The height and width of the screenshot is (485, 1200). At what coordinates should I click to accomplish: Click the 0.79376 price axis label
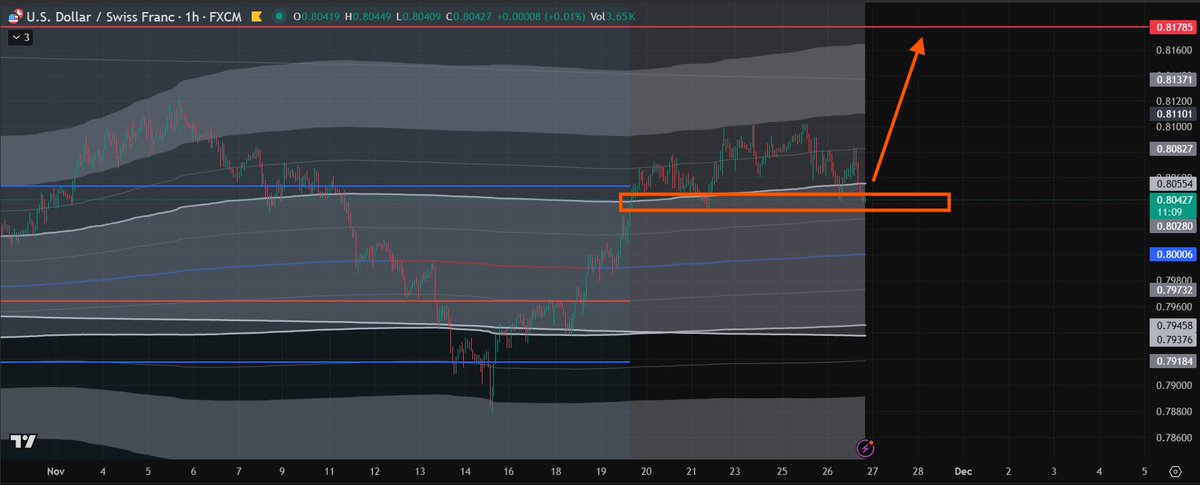tap(1171, 339)
